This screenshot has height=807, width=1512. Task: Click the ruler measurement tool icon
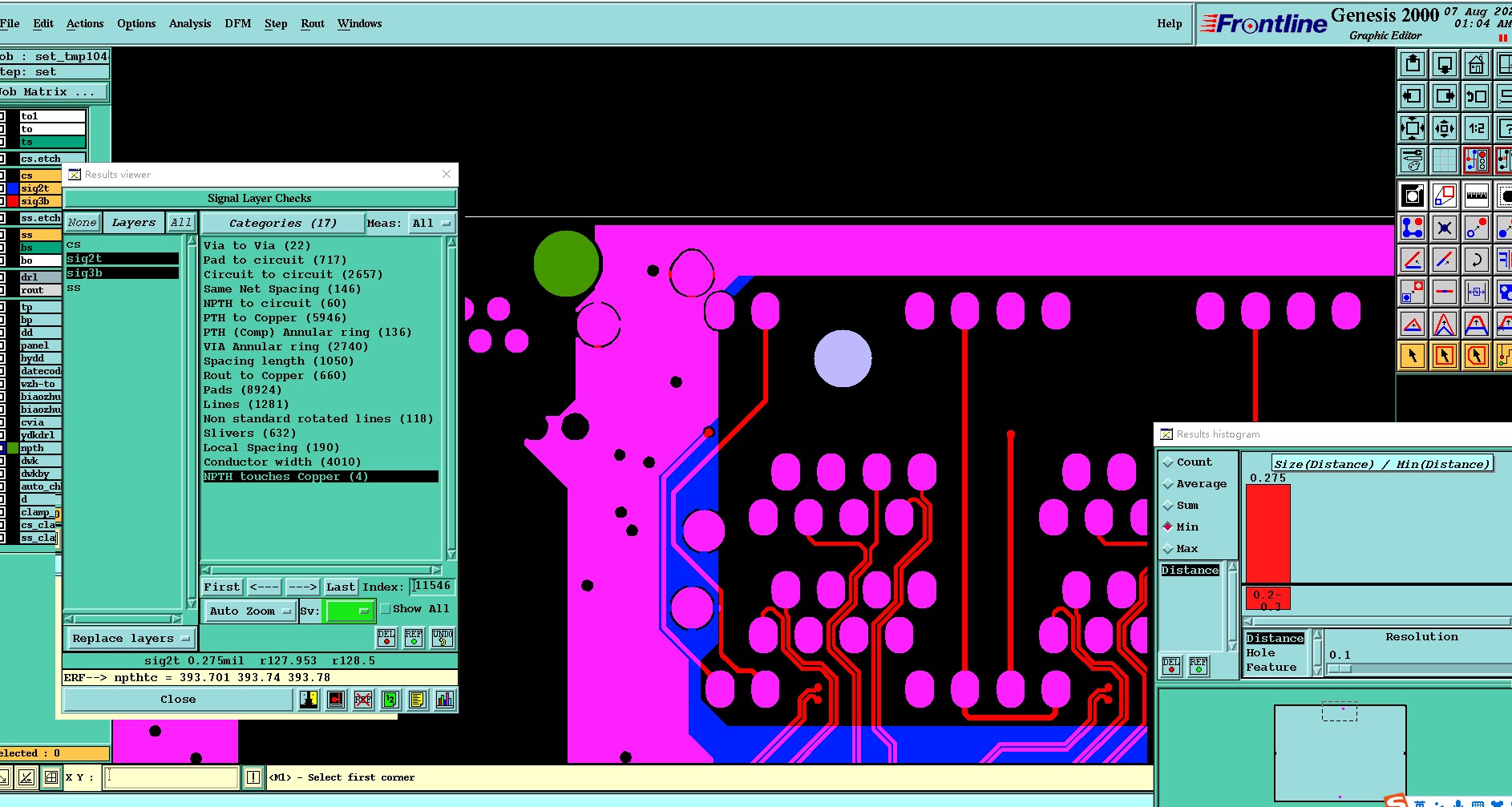coord(1476,196)
